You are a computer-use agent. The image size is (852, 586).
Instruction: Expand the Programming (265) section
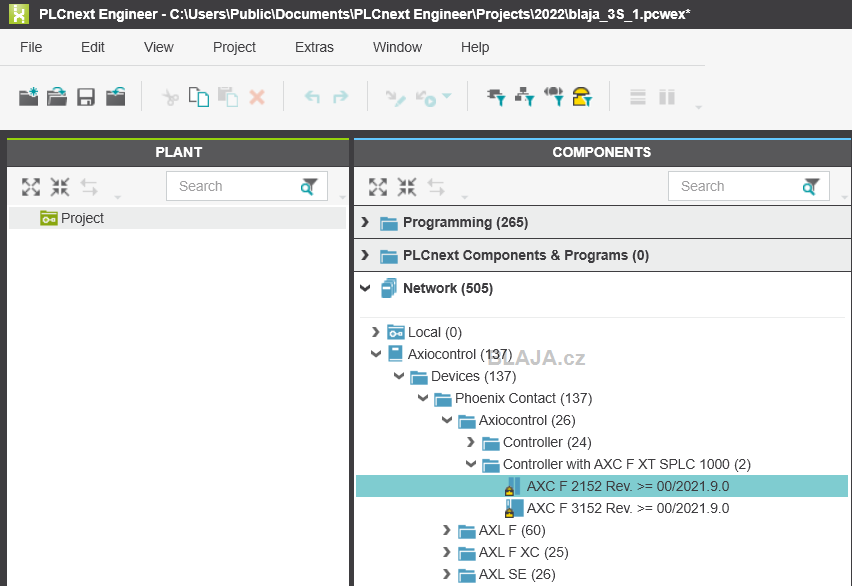point(365,222)
